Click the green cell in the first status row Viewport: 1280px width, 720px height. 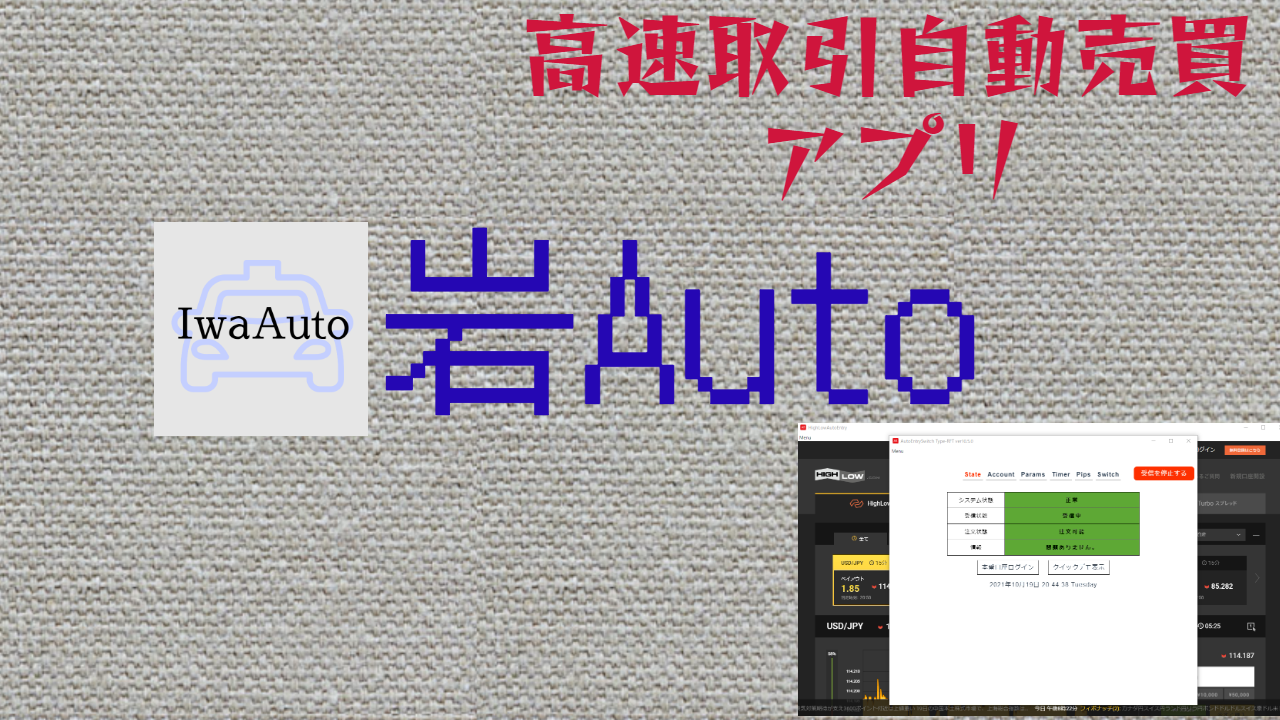coord(1072,498)
